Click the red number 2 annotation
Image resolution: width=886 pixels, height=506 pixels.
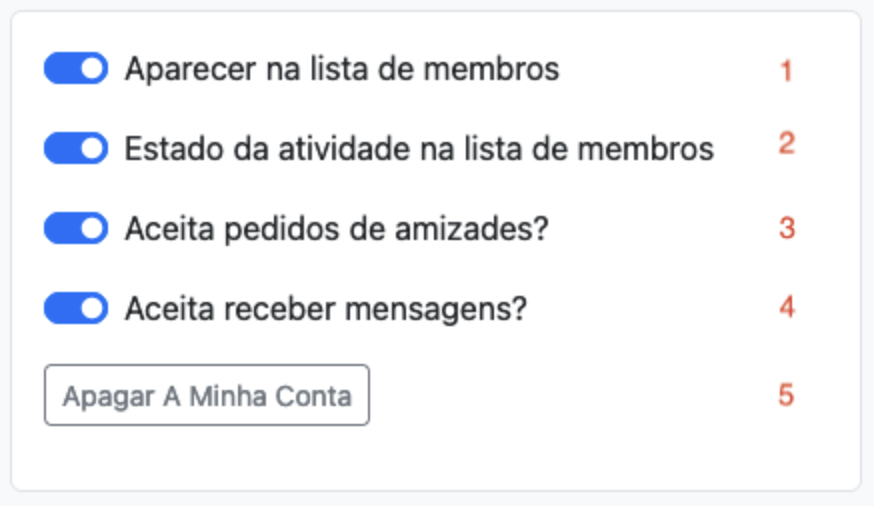pyautogui.click(x=787, y=143)
